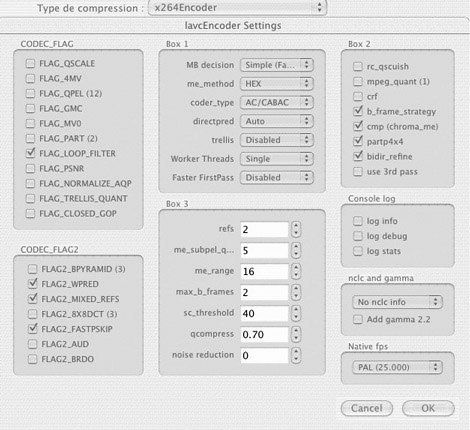Open the MB decision dropdown

(277, 65)
